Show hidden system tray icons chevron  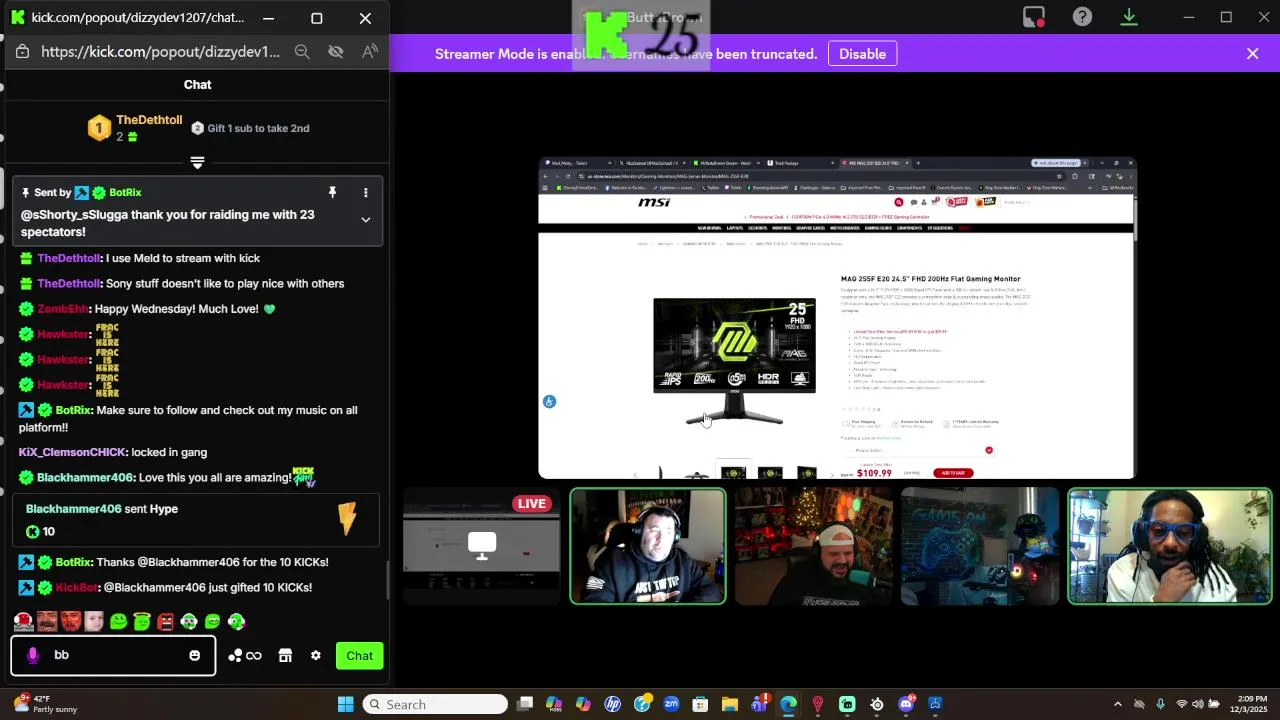pos(1117,704)
